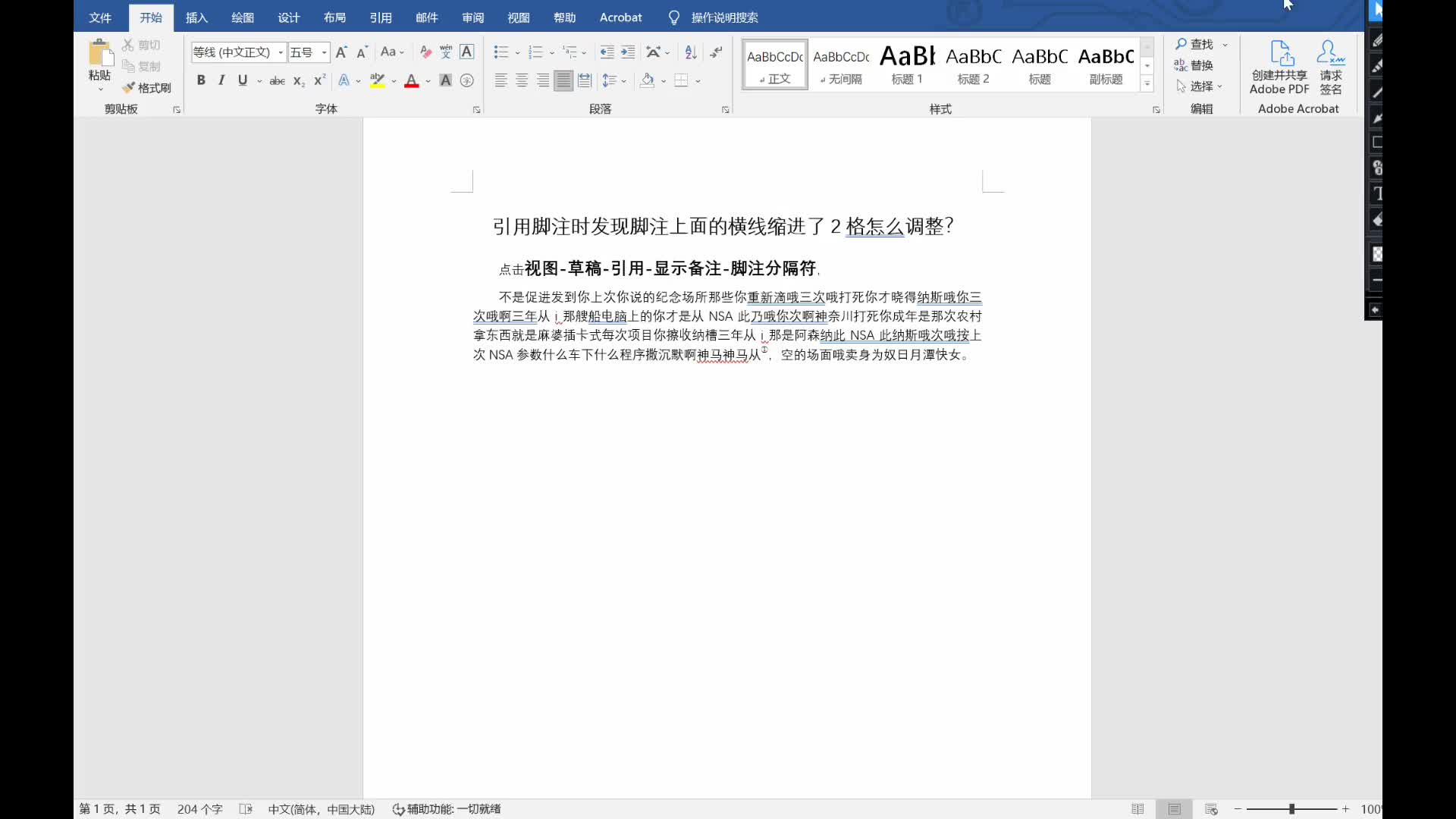This screenshot has height=819, width=1456.
Task: Apply the red font color swatch
Action: 412,80
